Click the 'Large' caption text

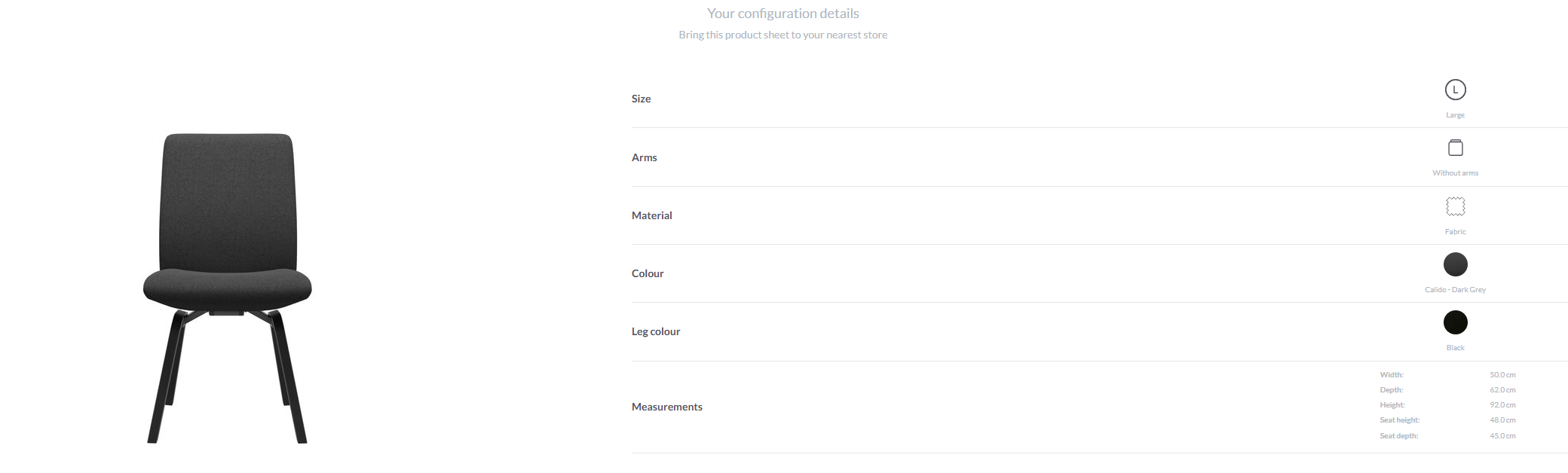pos(1455,115)
